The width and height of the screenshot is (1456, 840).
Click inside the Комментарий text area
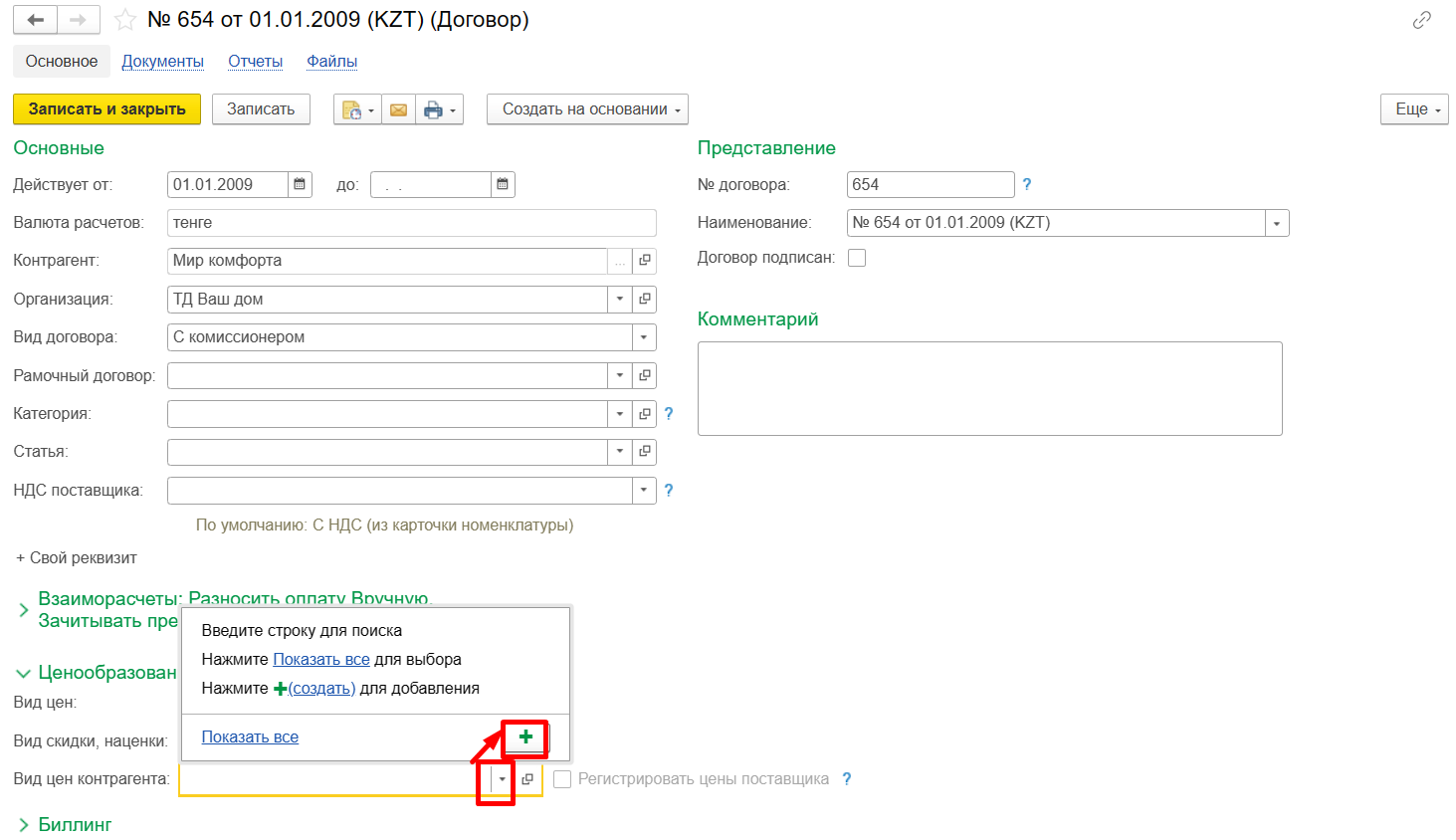[989, 388]
